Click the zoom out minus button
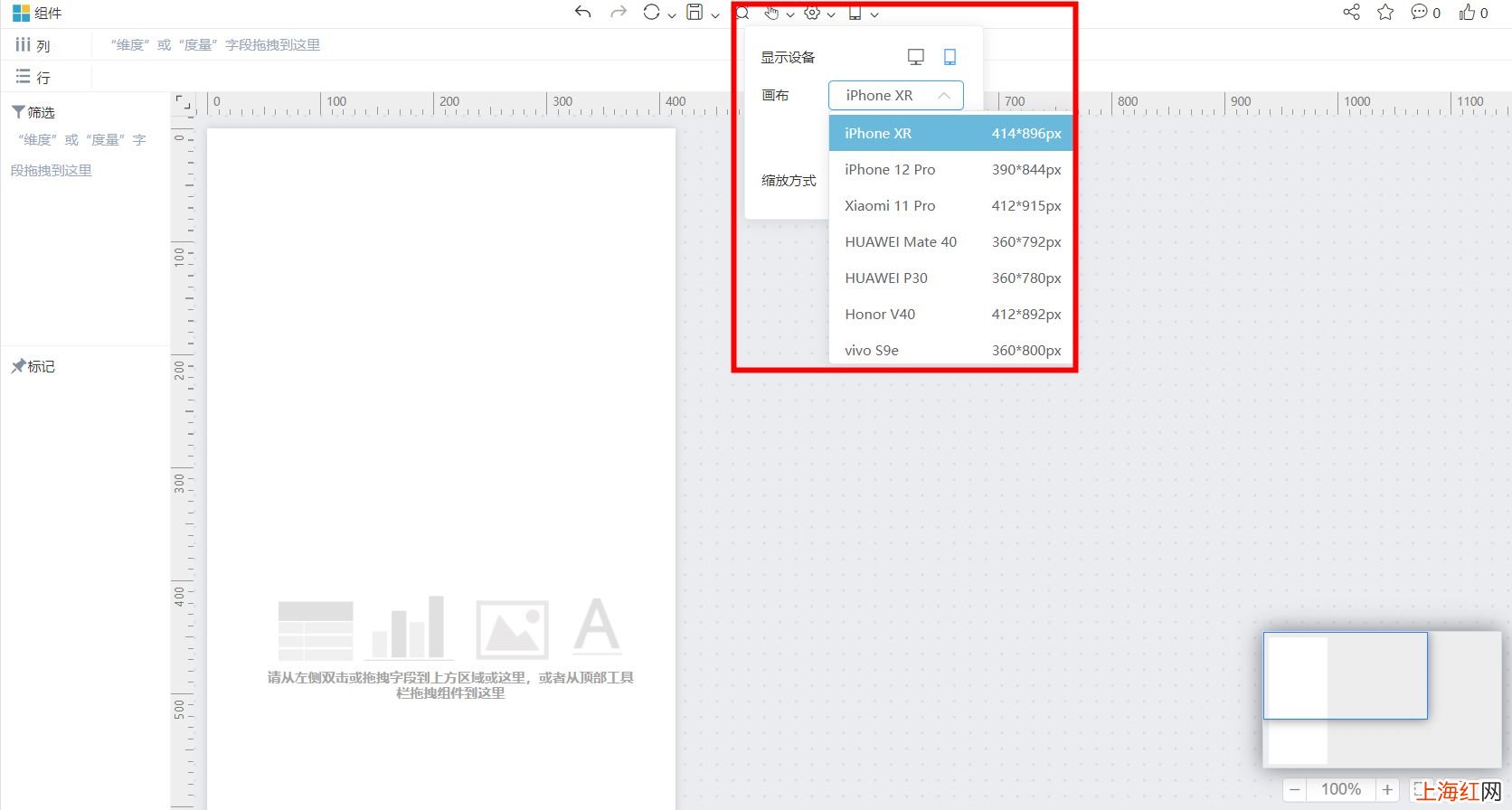The height and width of the screenshot is (810, 1512). coord(1295,789)
